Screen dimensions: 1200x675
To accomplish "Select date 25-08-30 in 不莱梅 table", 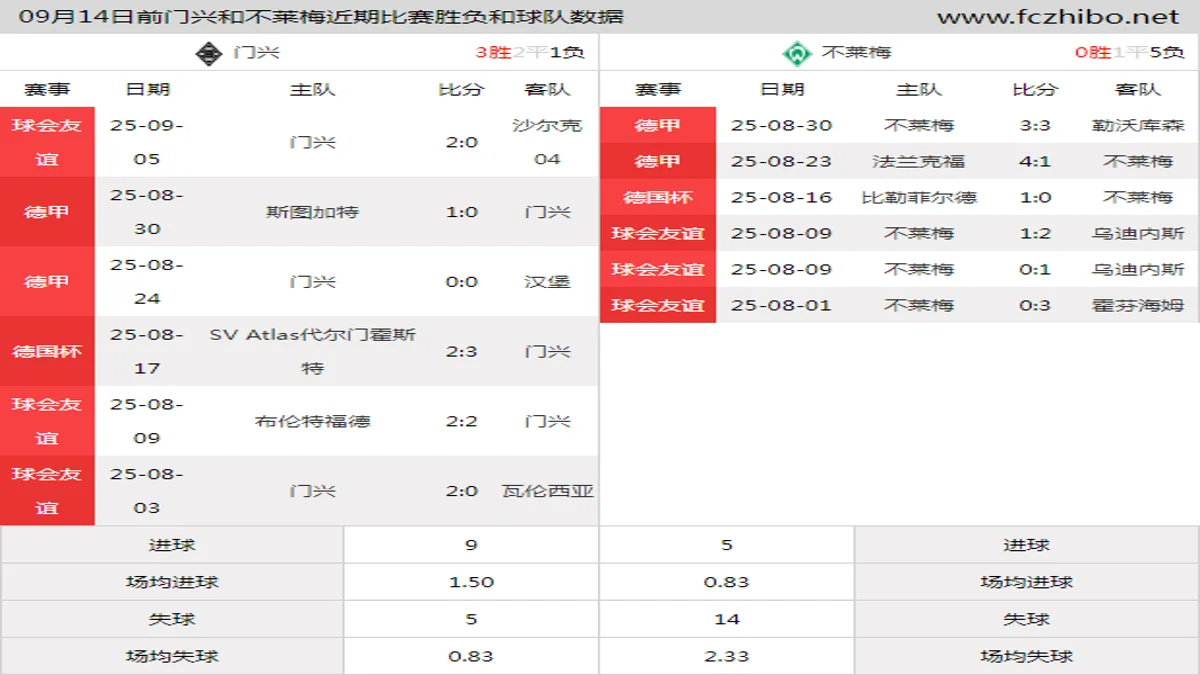I will point(781,125).
